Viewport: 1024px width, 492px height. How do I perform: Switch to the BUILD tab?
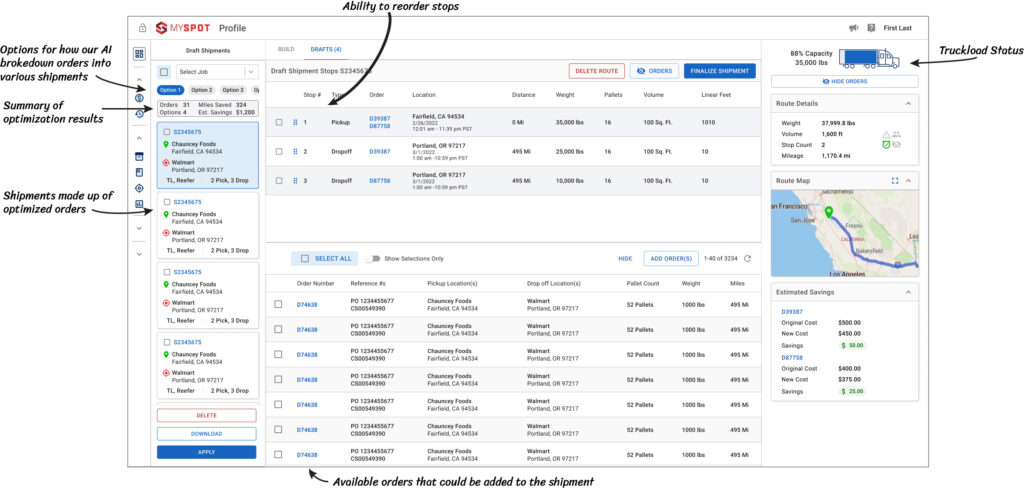pos(286,49)
